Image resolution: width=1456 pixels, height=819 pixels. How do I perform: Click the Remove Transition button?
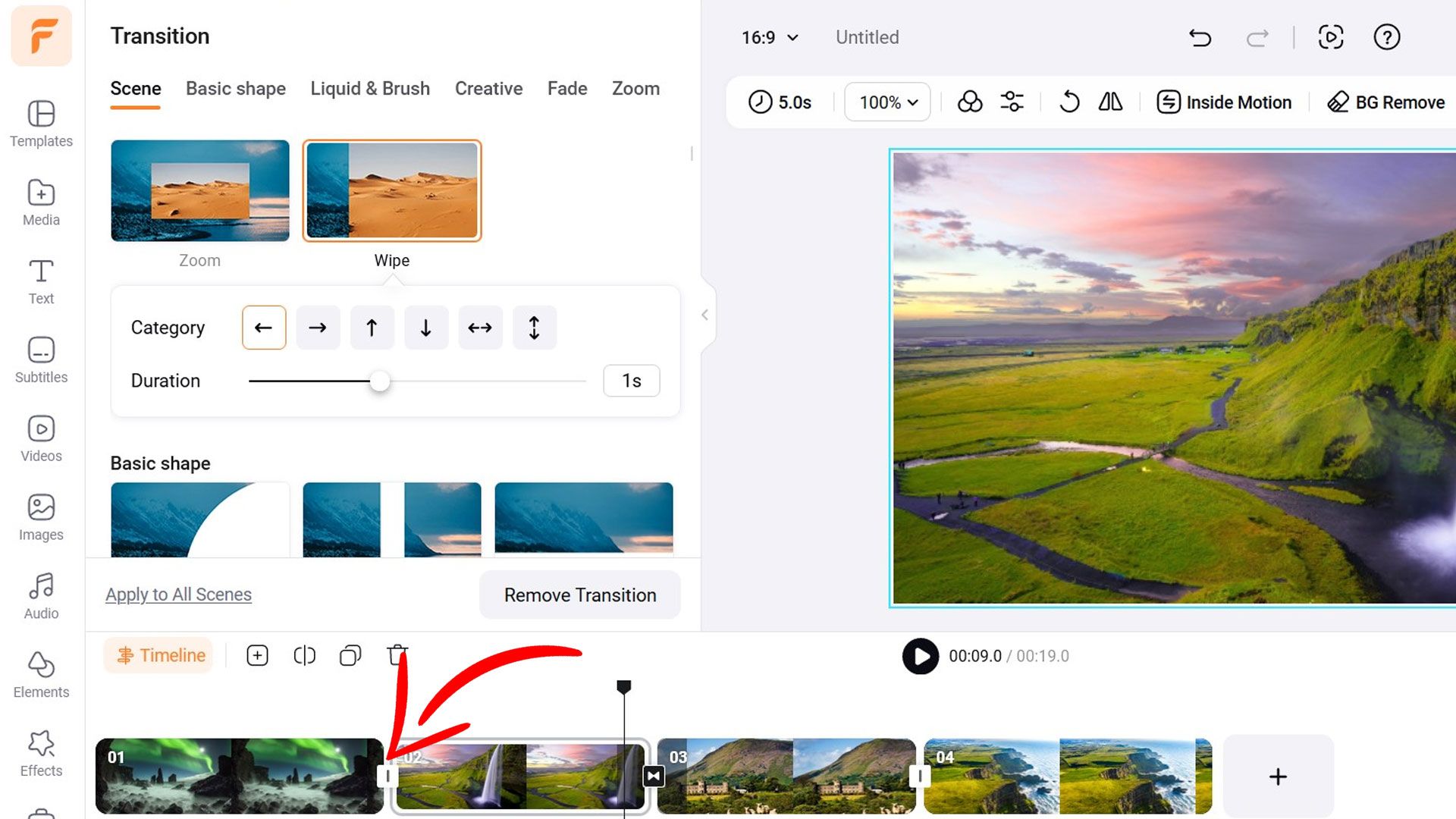[579, 595]
